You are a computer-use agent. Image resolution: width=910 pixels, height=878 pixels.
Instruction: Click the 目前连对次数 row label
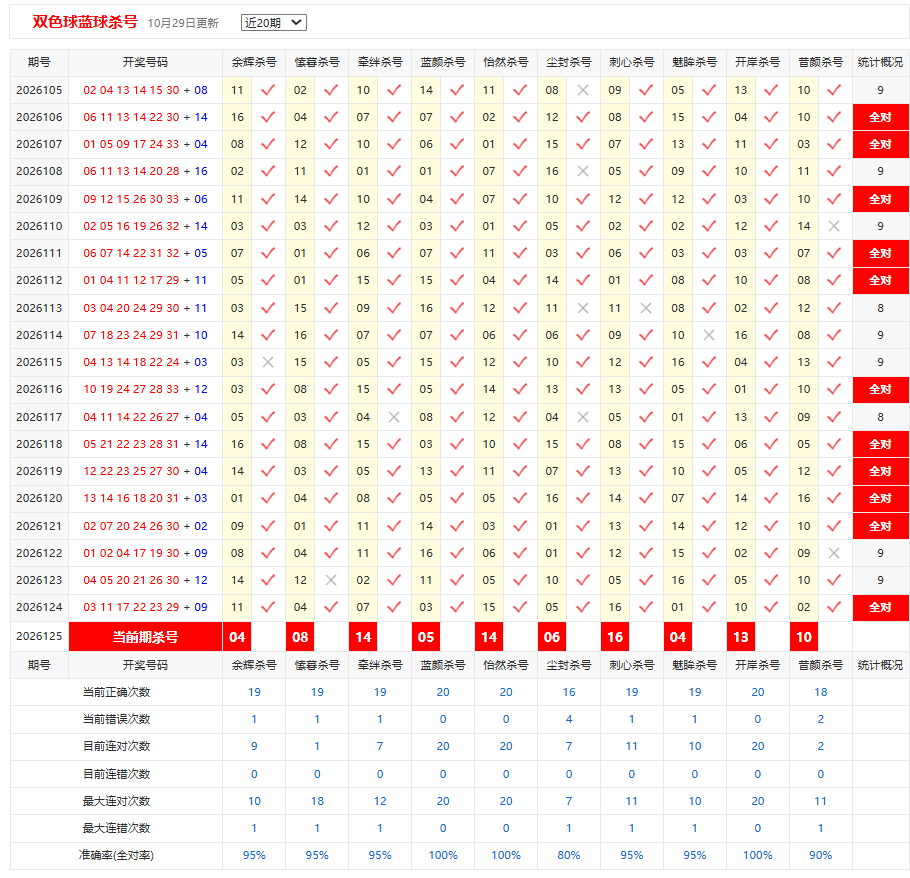point(117,746)
